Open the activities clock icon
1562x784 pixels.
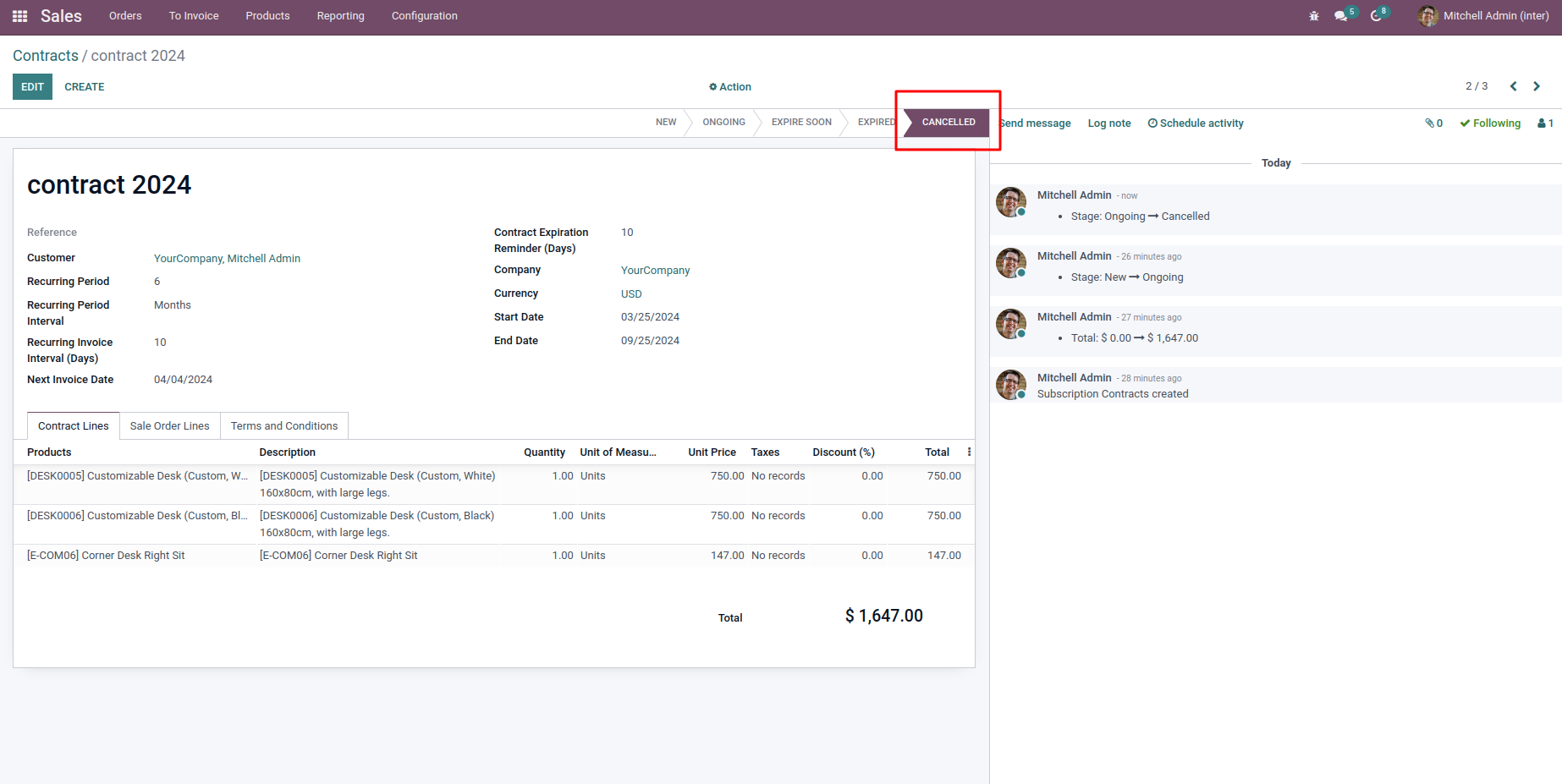(x=1377, y=16)
